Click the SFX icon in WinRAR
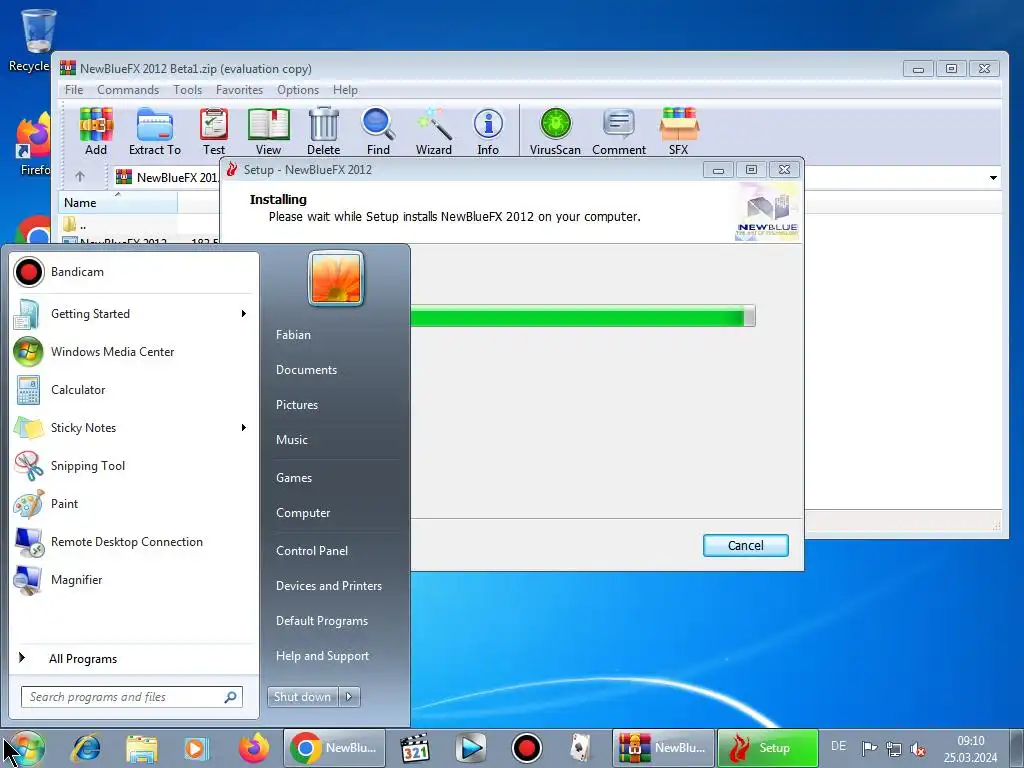1024x768 pixels. [x=679, y=131]
